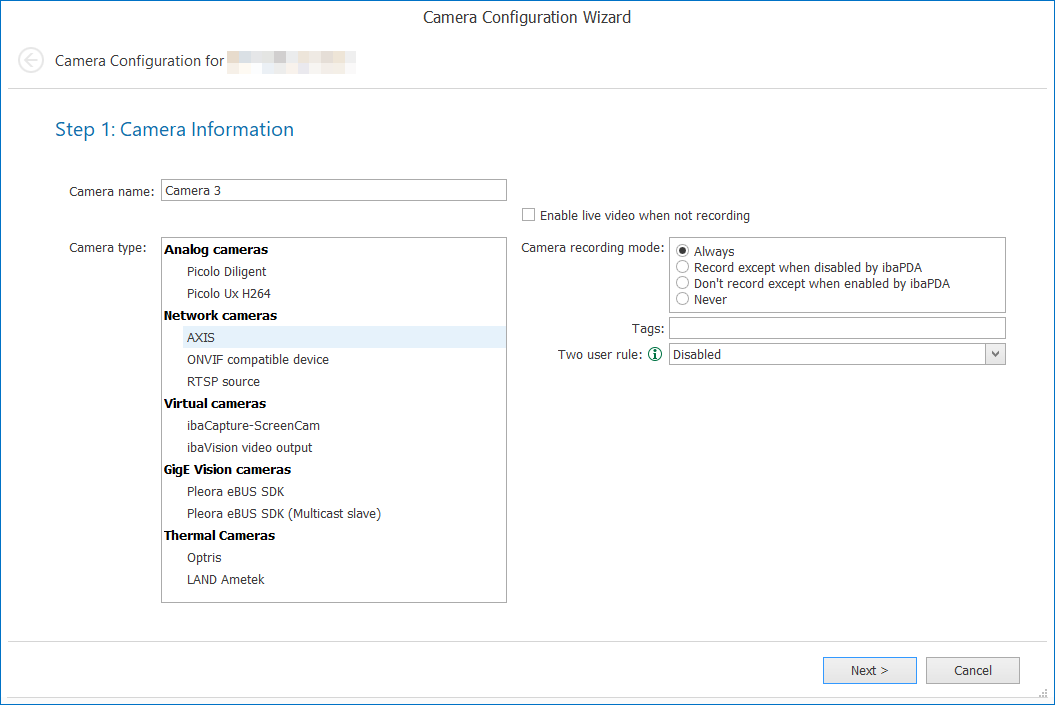The height and width of the screenshot is (705, 1055).
Task: Select the Always recording mode
Action: [x=682, y=251]
